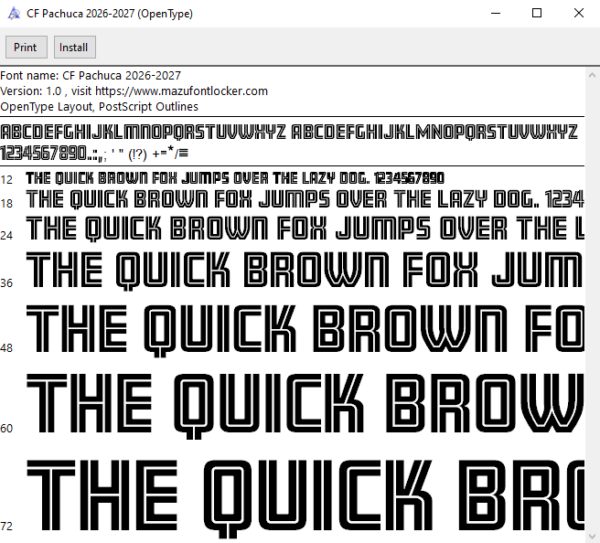This screenshot has height=543, width=600.
Task: Click the vertical scrollbar track
Action: point(592,305)
